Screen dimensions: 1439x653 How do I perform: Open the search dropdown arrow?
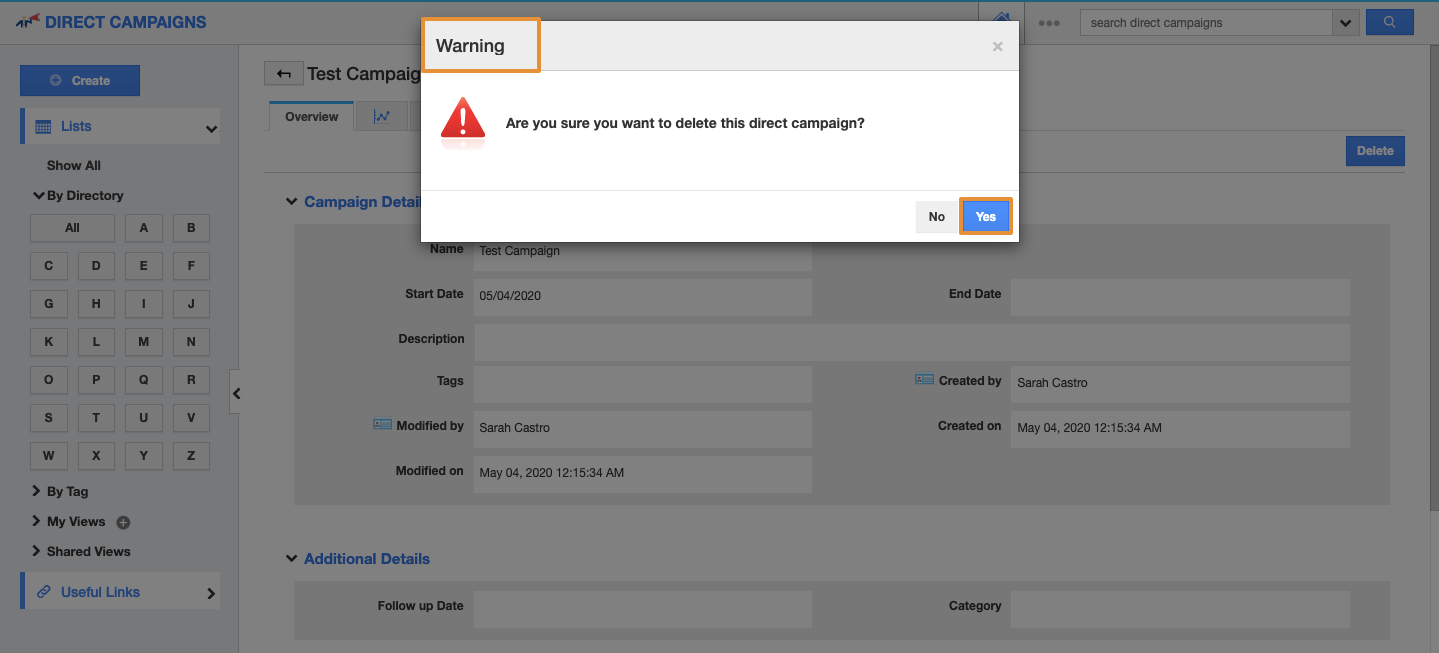click(1345, 21)
